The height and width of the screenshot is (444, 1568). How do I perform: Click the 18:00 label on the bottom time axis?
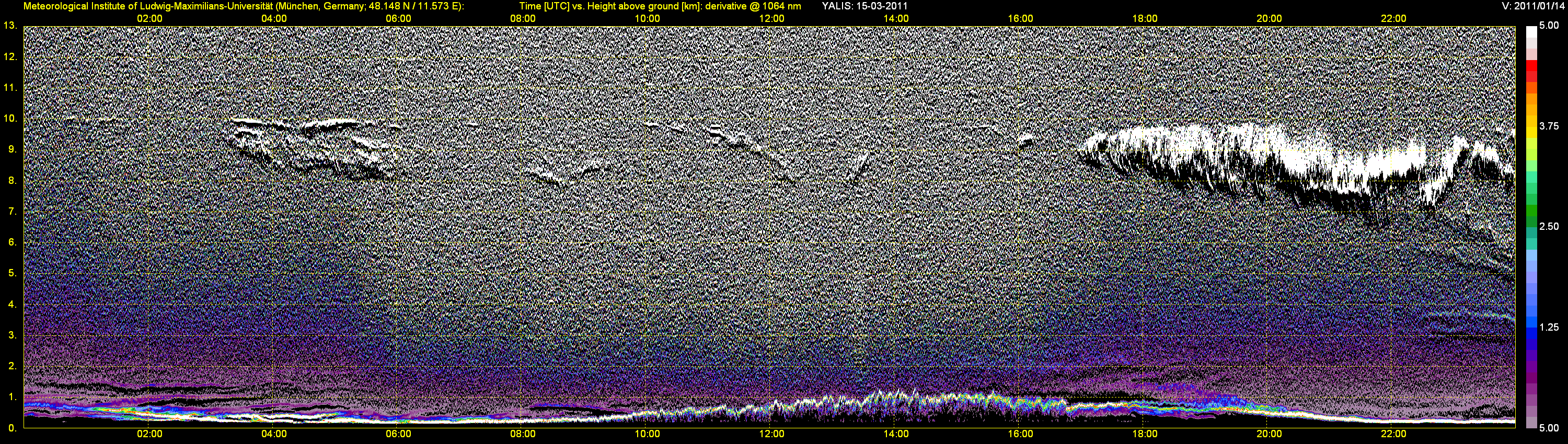click(1145, 434)
